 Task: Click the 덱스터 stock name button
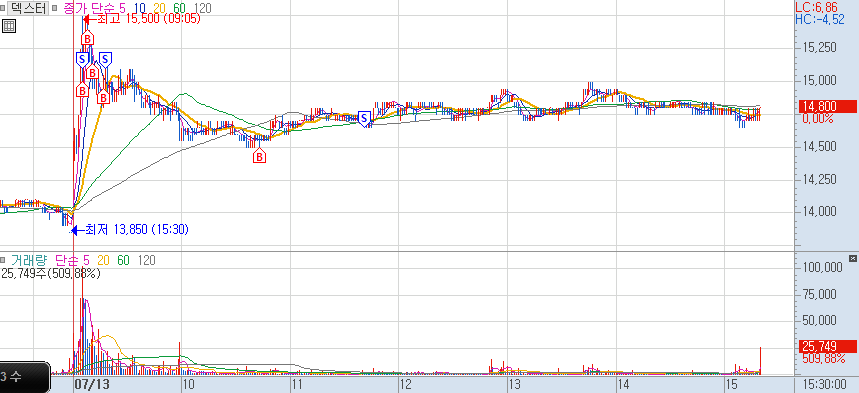[x=28, y=8]
